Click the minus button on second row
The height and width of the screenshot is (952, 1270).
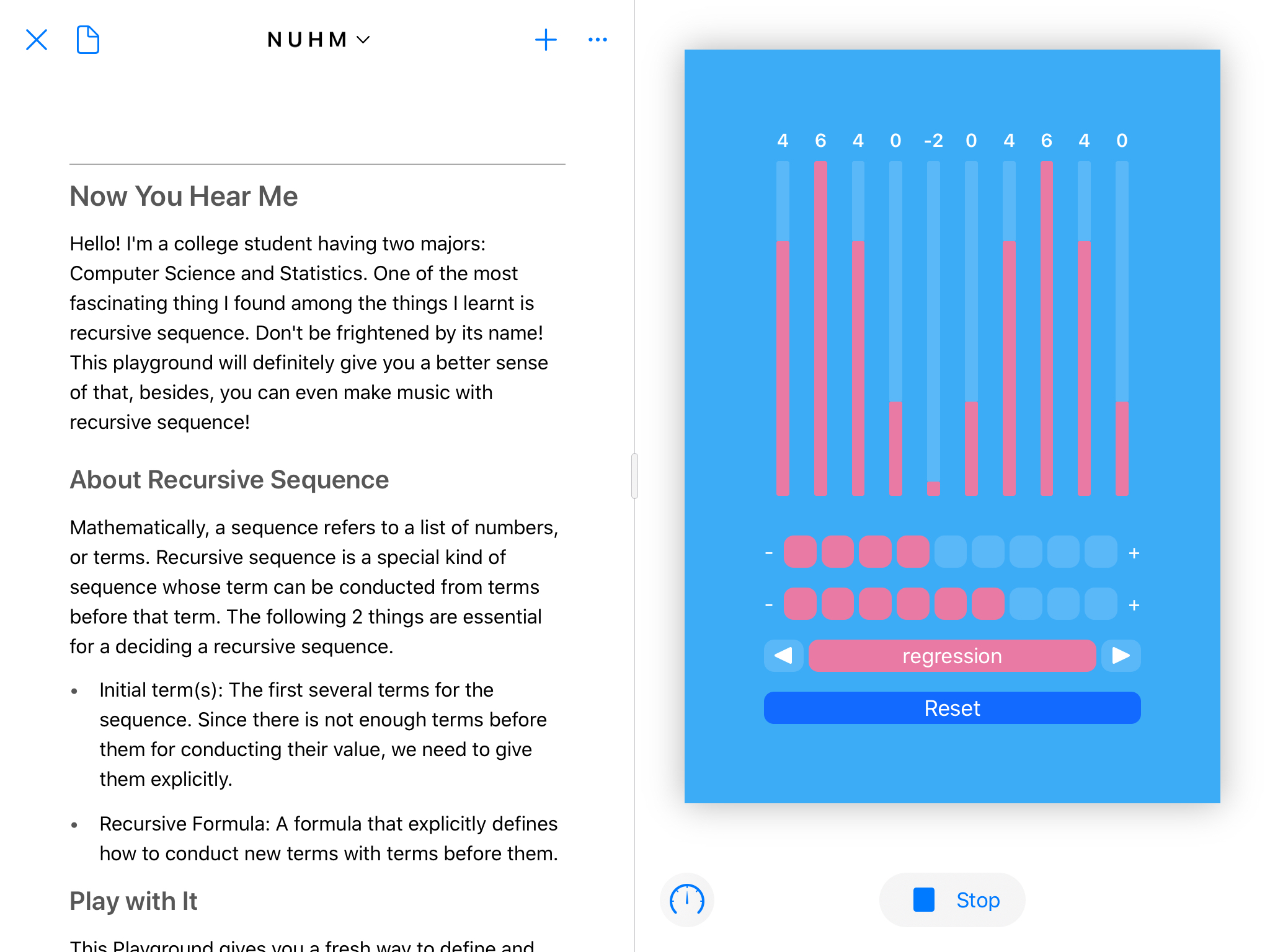[x=769, y=604]
